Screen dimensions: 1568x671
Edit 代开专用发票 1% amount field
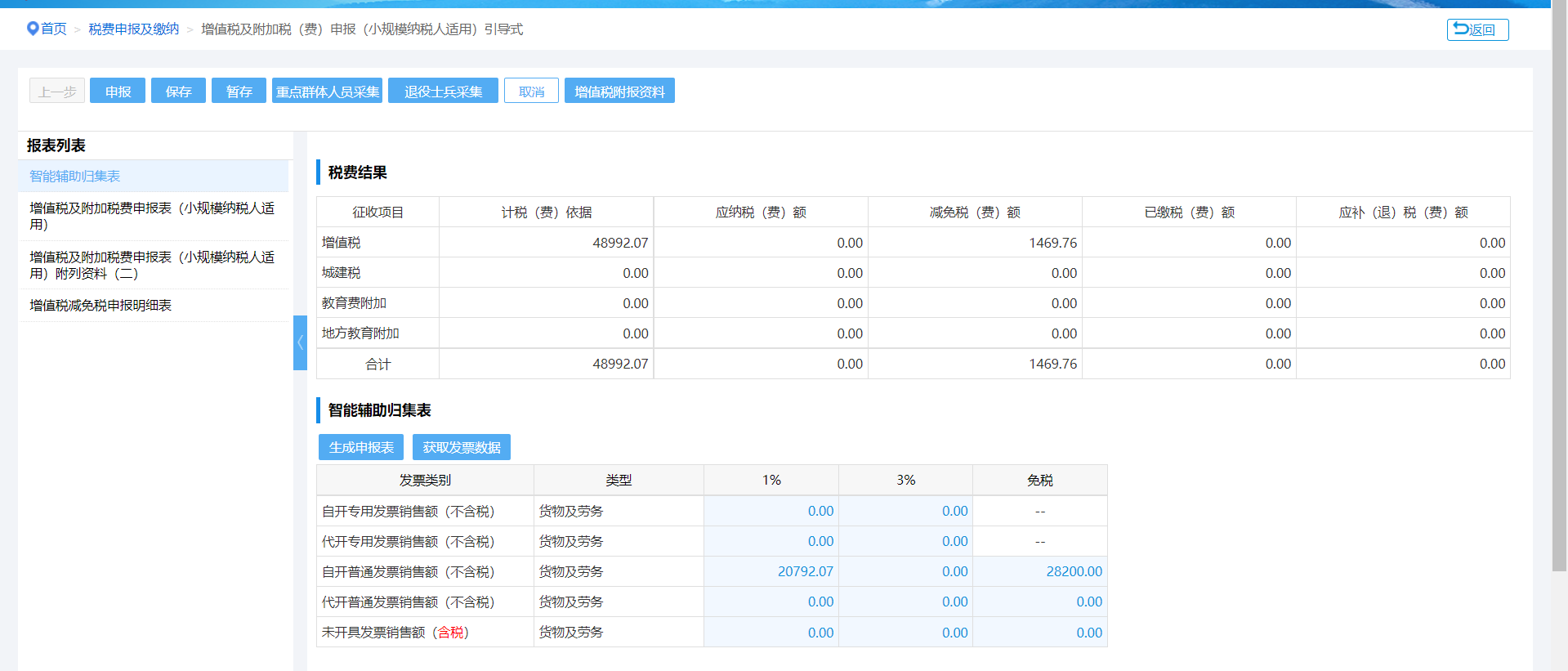click(x=771, y=541)
